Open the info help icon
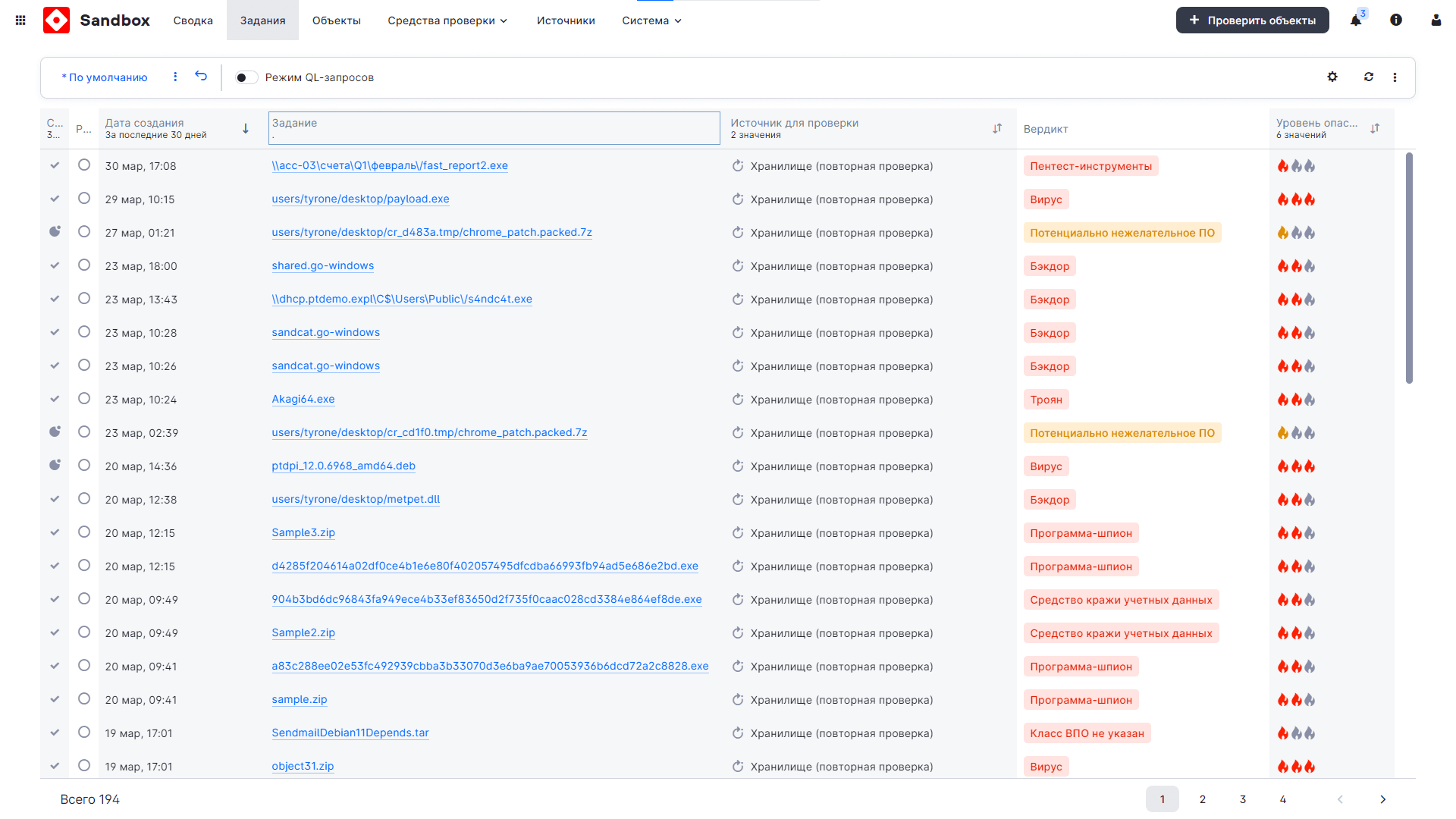Viewport: 1456px width, 819px height. coord(1396,20)
